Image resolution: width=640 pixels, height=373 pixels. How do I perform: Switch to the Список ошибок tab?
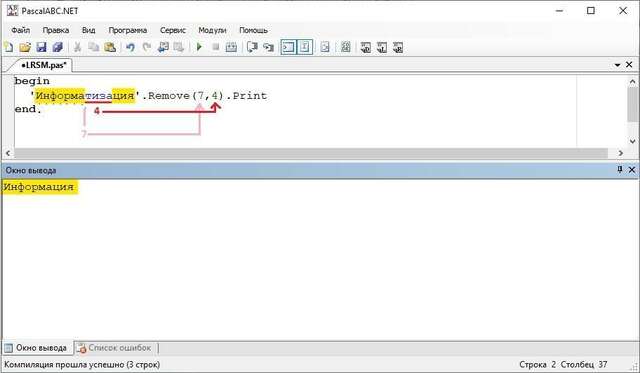pyautogui.click(x=115, y=348)
